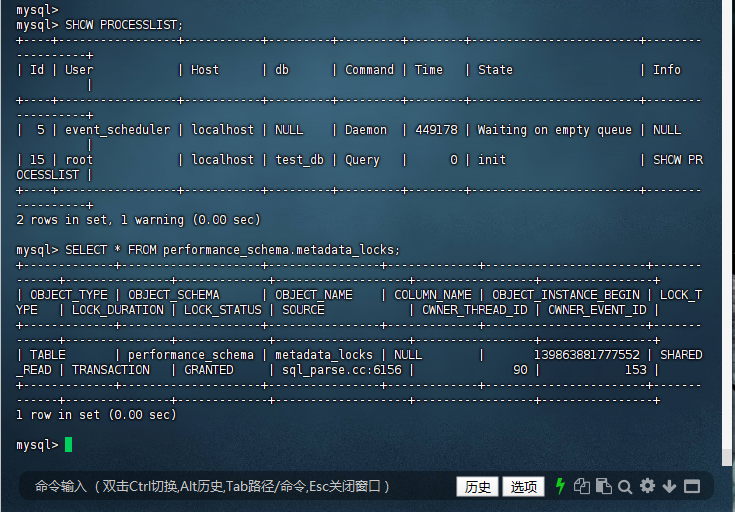Click the 'Time' header in processlist
The height and width of the screenshot is (512, 735).
point(428,70)
